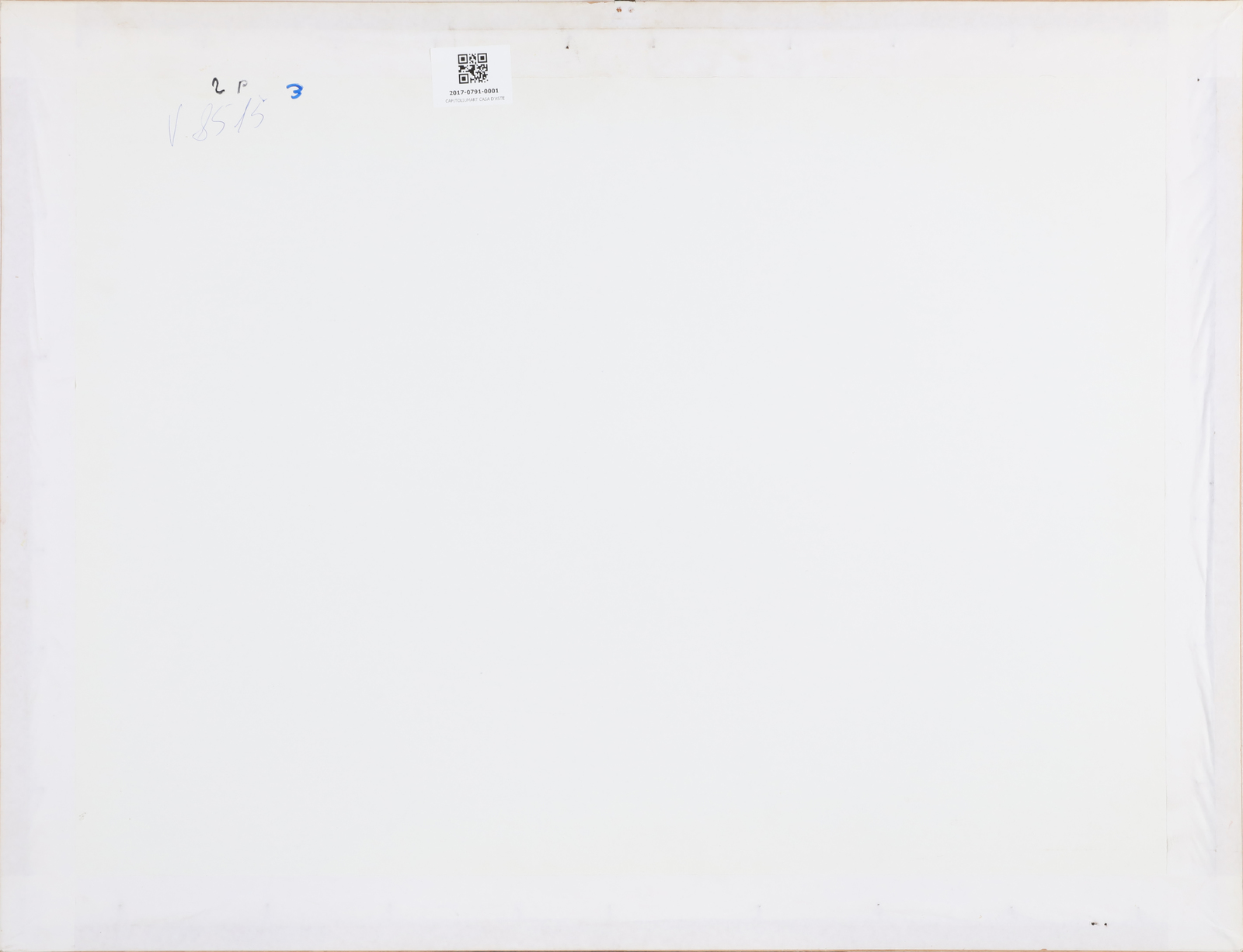Viewport: 1243px width, 952px height.
Task: Select the label number 2017-0791-0001
Action: click(x=473, y=91)
